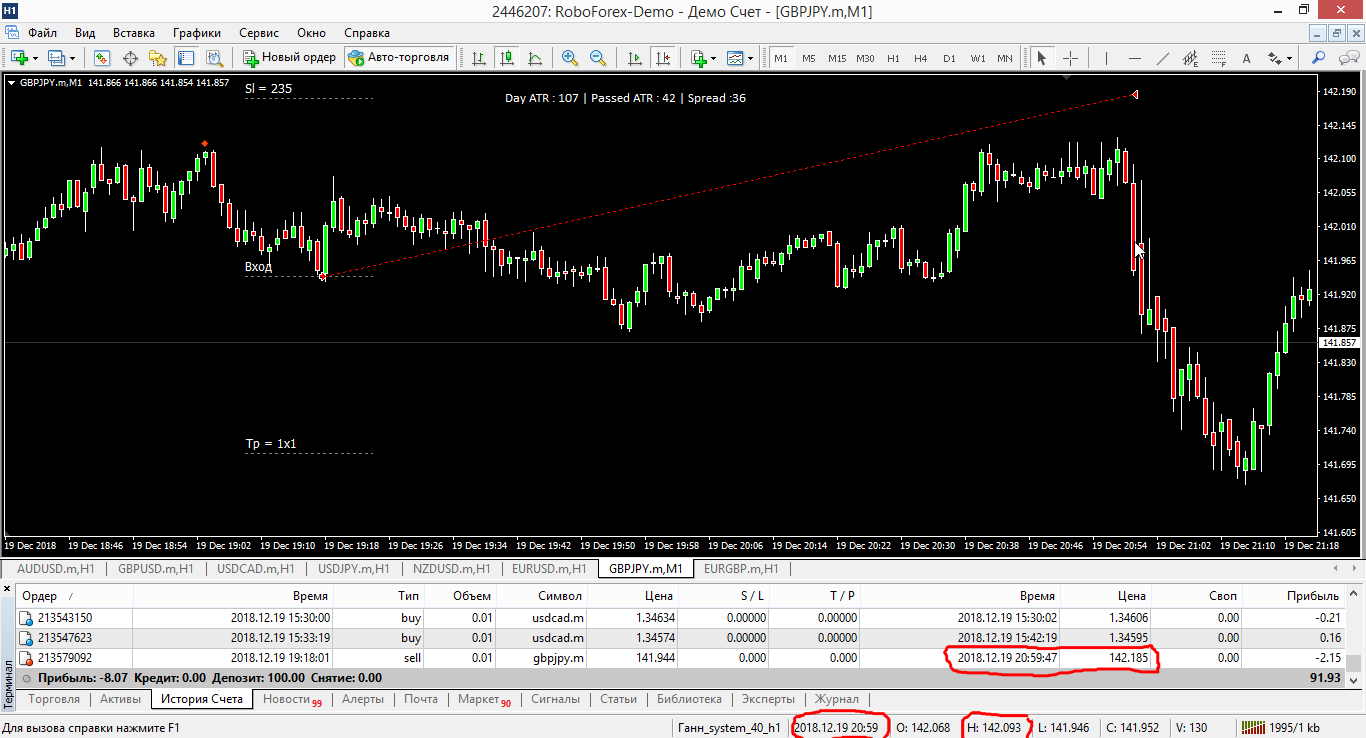
Task: Click the gbpjpy.m sell order icon
Action: 26,658
